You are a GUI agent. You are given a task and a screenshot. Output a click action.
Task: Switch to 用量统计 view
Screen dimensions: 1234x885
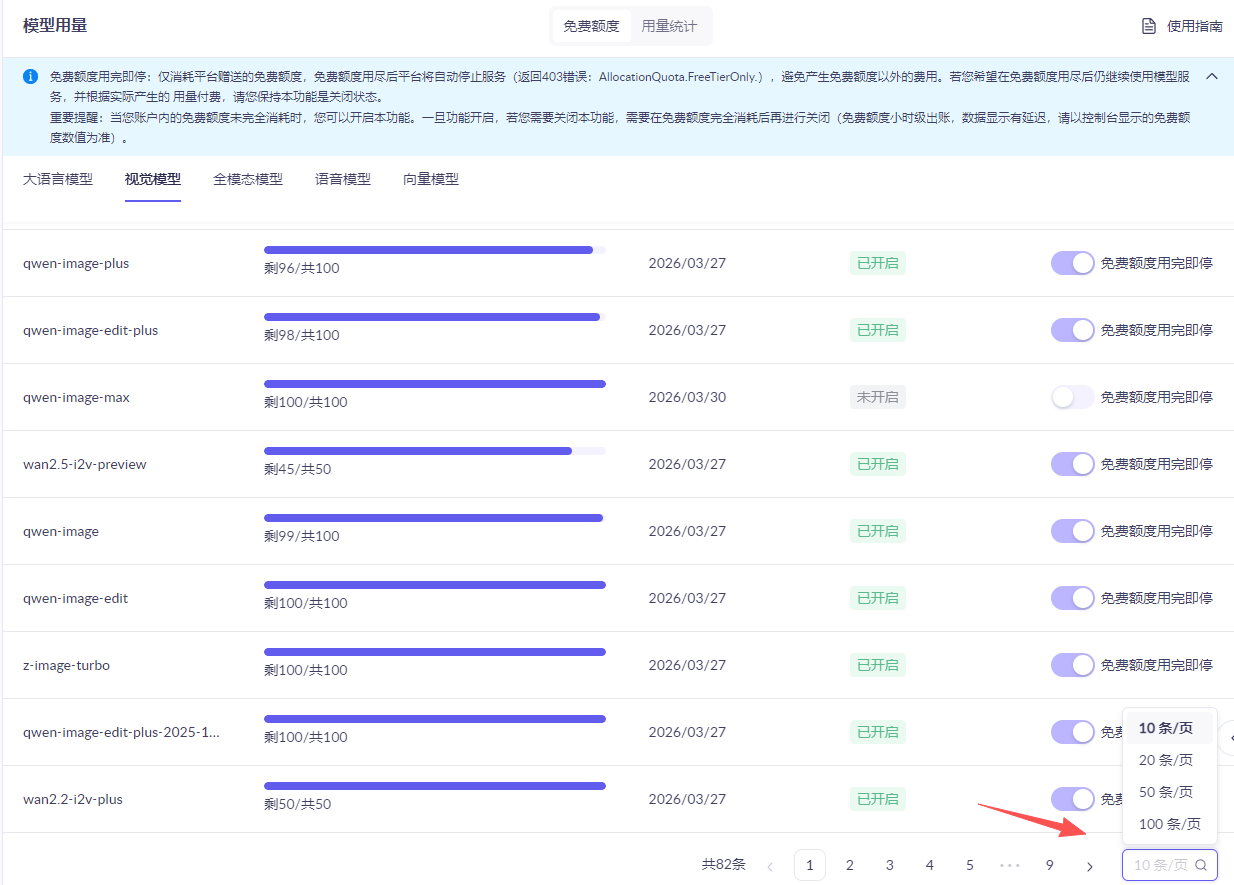point(669,26)
